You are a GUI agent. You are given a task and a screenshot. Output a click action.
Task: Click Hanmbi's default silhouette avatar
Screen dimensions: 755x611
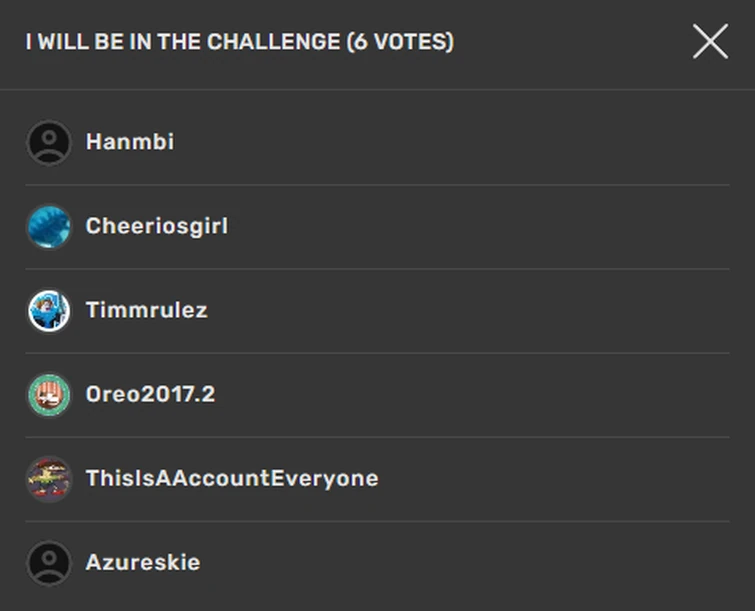[x=48, y=143]
